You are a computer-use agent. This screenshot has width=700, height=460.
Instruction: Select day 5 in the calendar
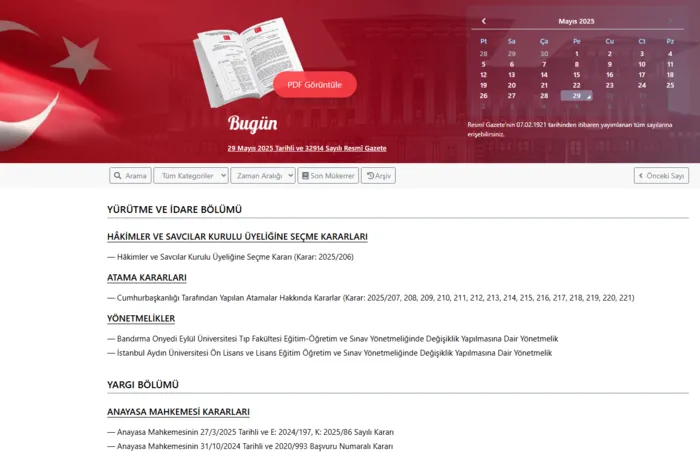[x=483, y=64]
